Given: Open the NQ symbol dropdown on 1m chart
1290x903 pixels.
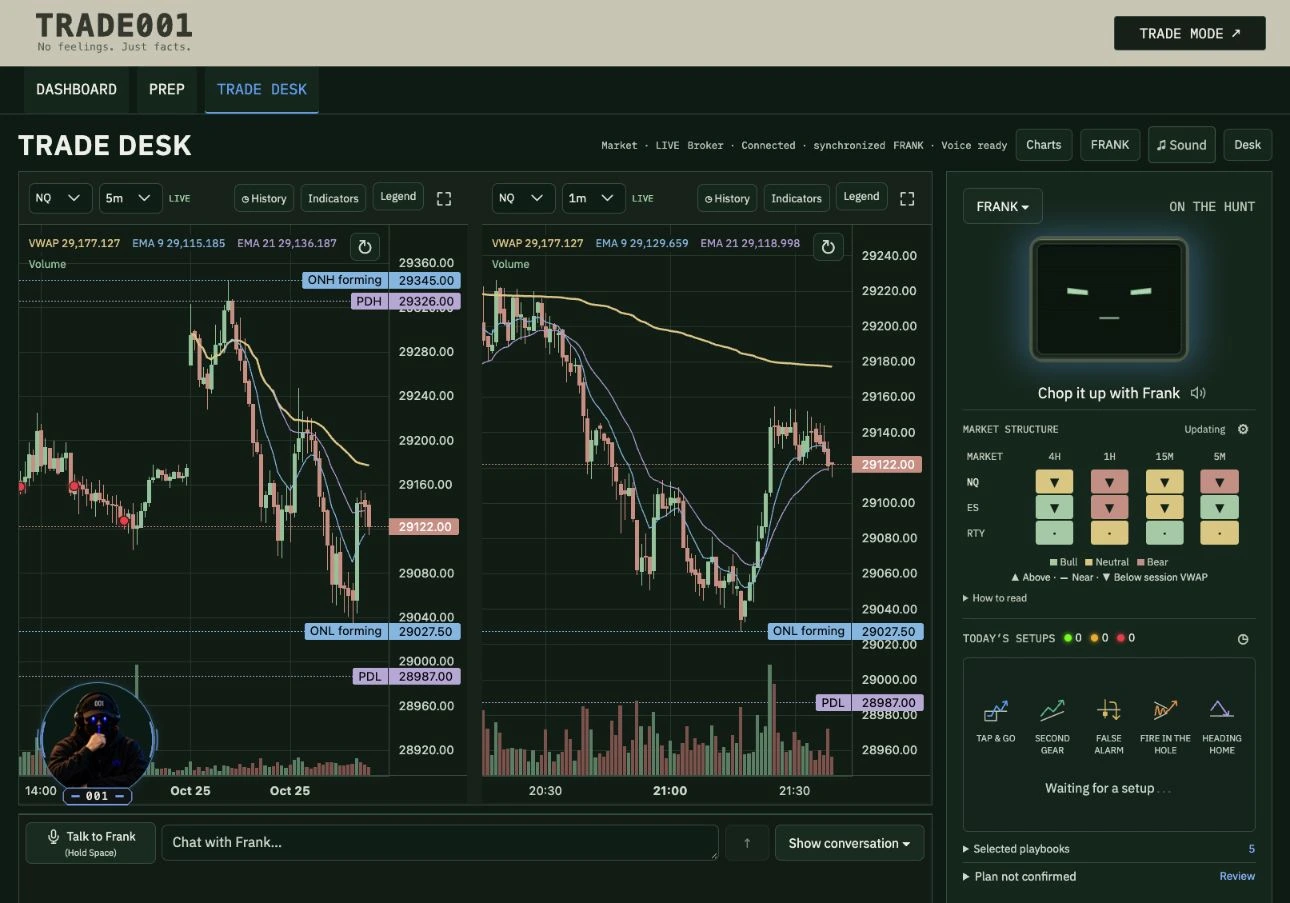Looking at the screenshot, I should pos(523,198).
